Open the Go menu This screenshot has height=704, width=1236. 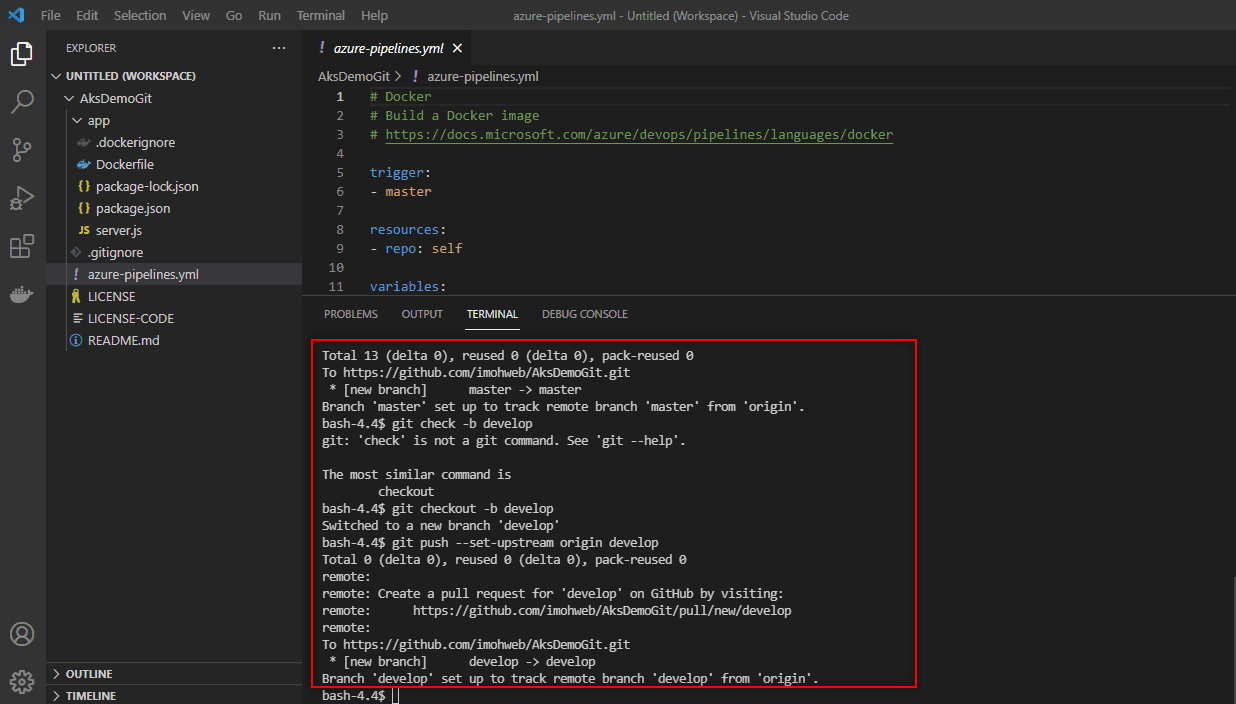(x=234, y=15)
